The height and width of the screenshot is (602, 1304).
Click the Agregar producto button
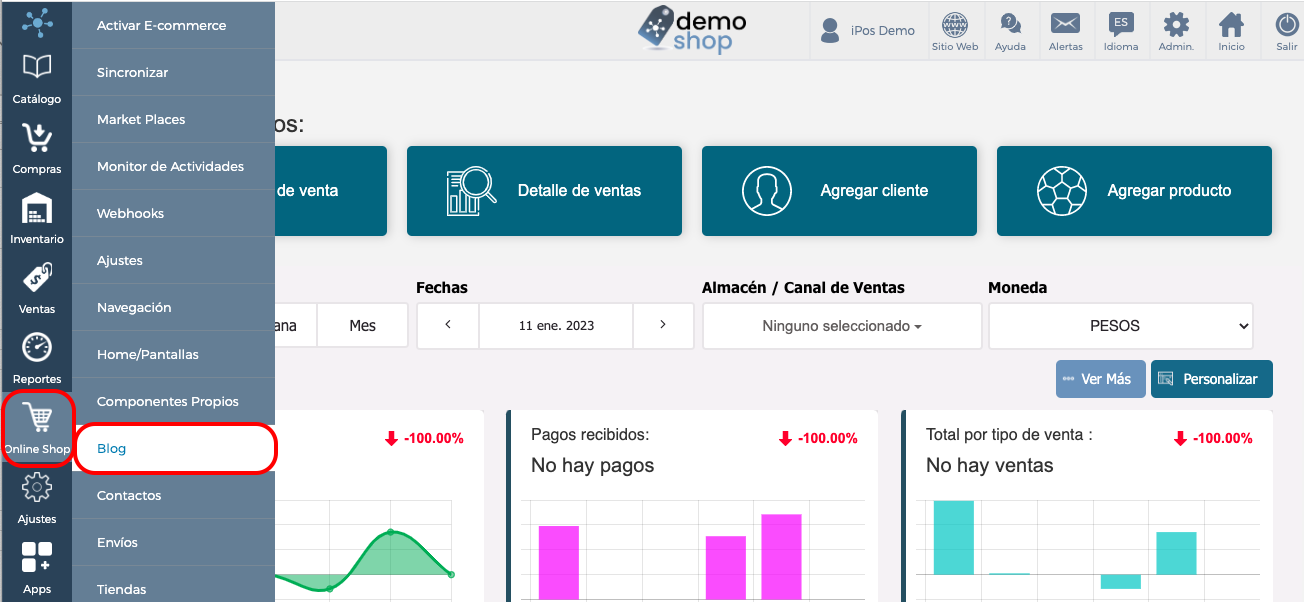(1134, 191)
